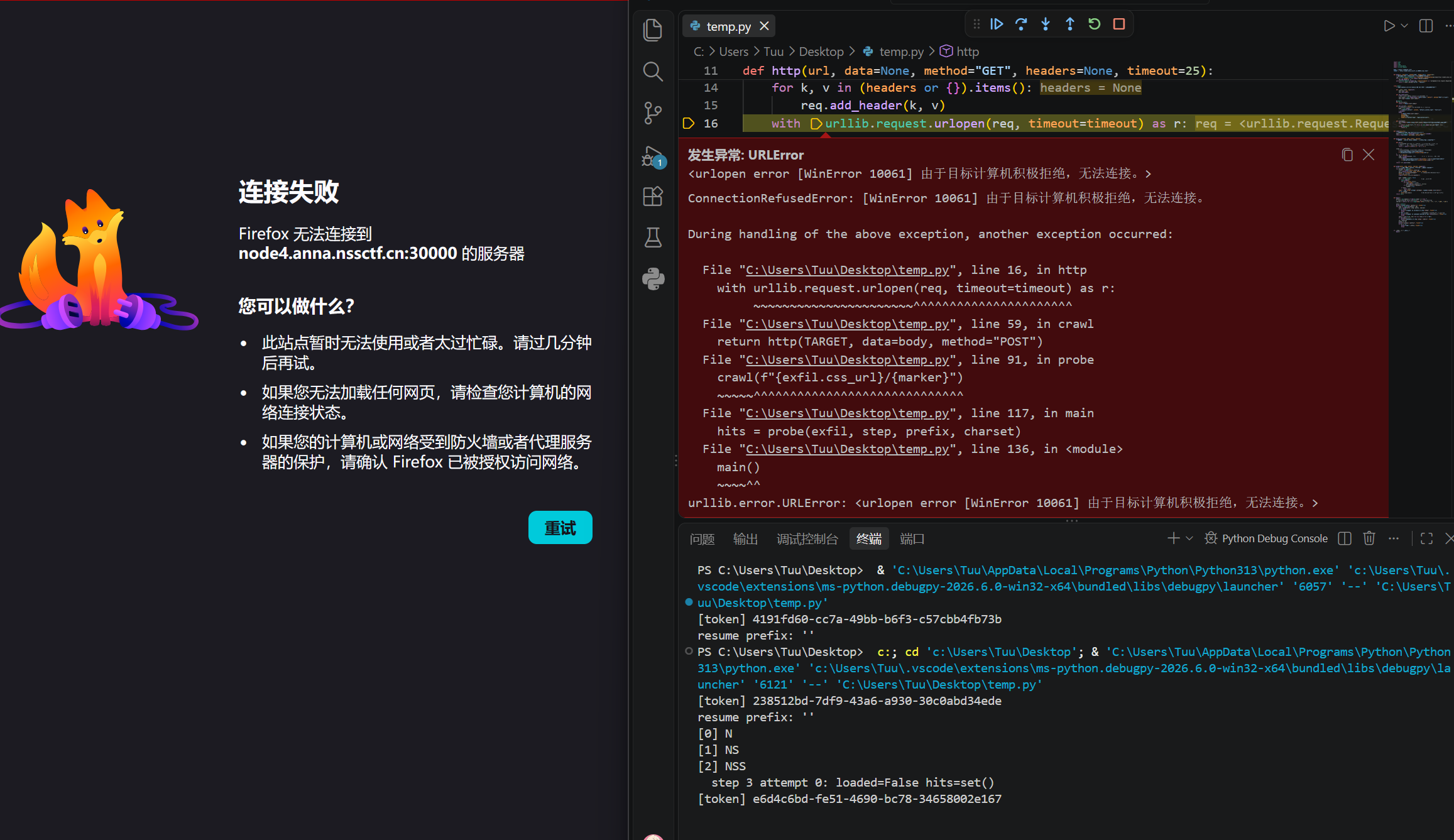Select Desktop in the breadcrumb path

[x=821, y=52]
